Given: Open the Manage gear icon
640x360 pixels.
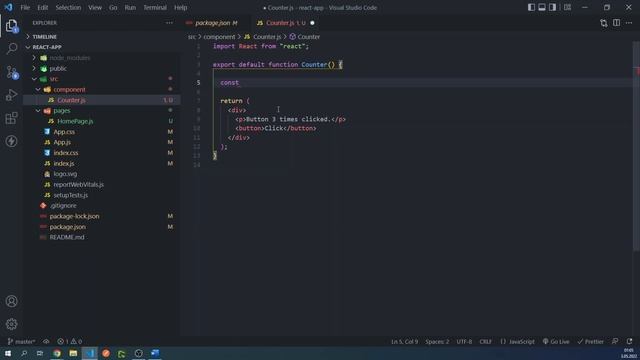Looking at the screenshot, I should coord(11,324).
